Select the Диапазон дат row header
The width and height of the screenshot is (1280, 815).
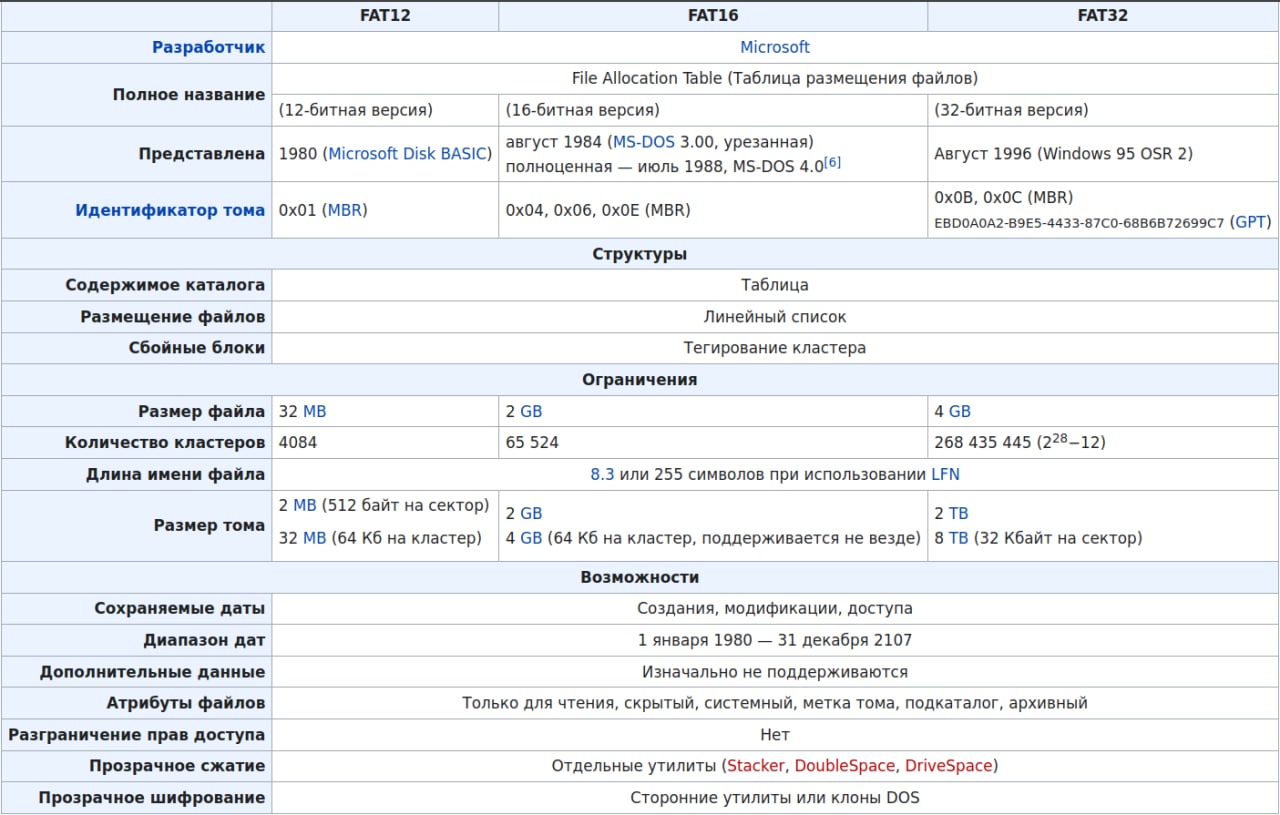click(x=136, y=640)
